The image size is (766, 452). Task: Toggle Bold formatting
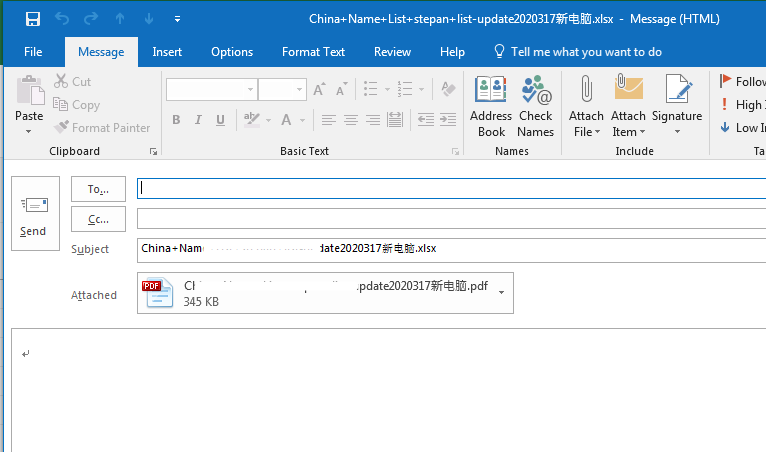(x=176, y=120)
